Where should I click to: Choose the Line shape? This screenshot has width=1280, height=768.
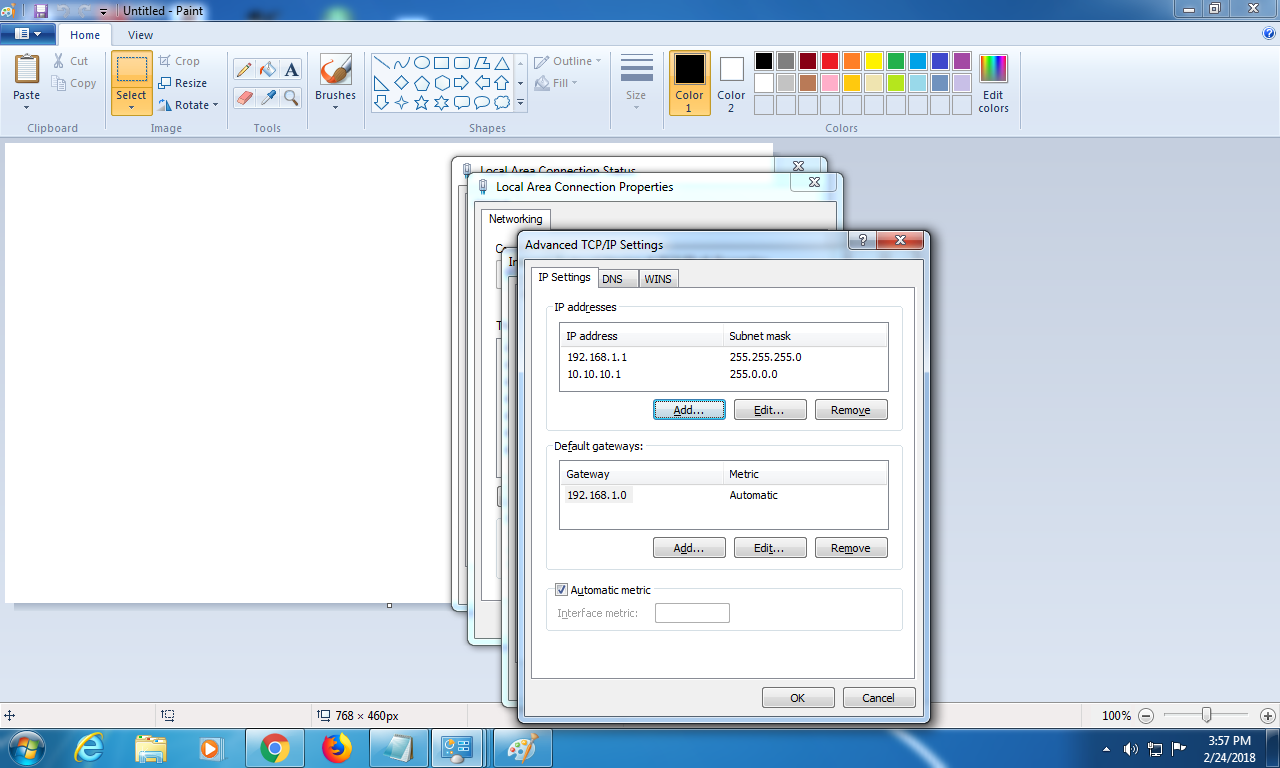pos(381,62)
